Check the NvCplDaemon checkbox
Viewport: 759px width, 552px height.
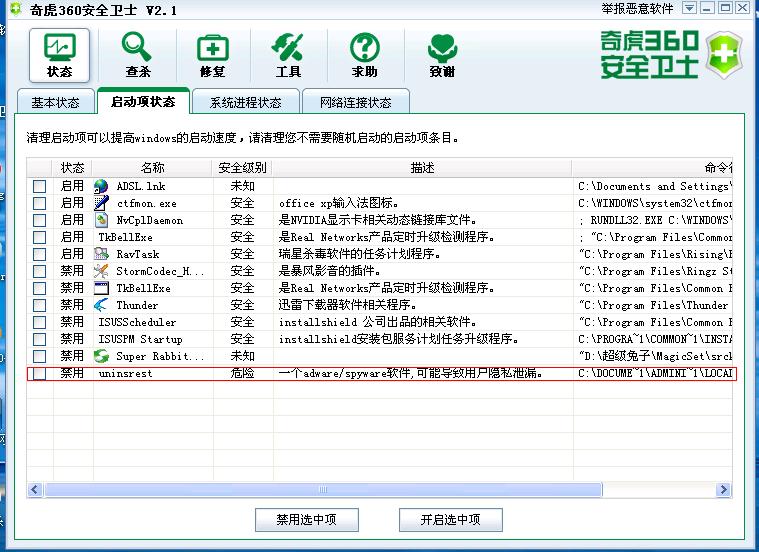40,220
